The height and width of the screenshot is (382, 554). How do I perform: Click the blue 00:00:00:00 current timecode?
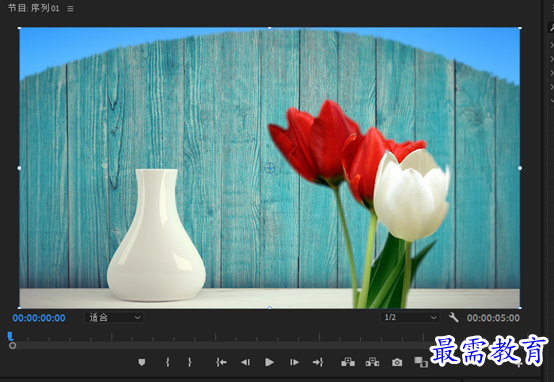tap(39, 318)
